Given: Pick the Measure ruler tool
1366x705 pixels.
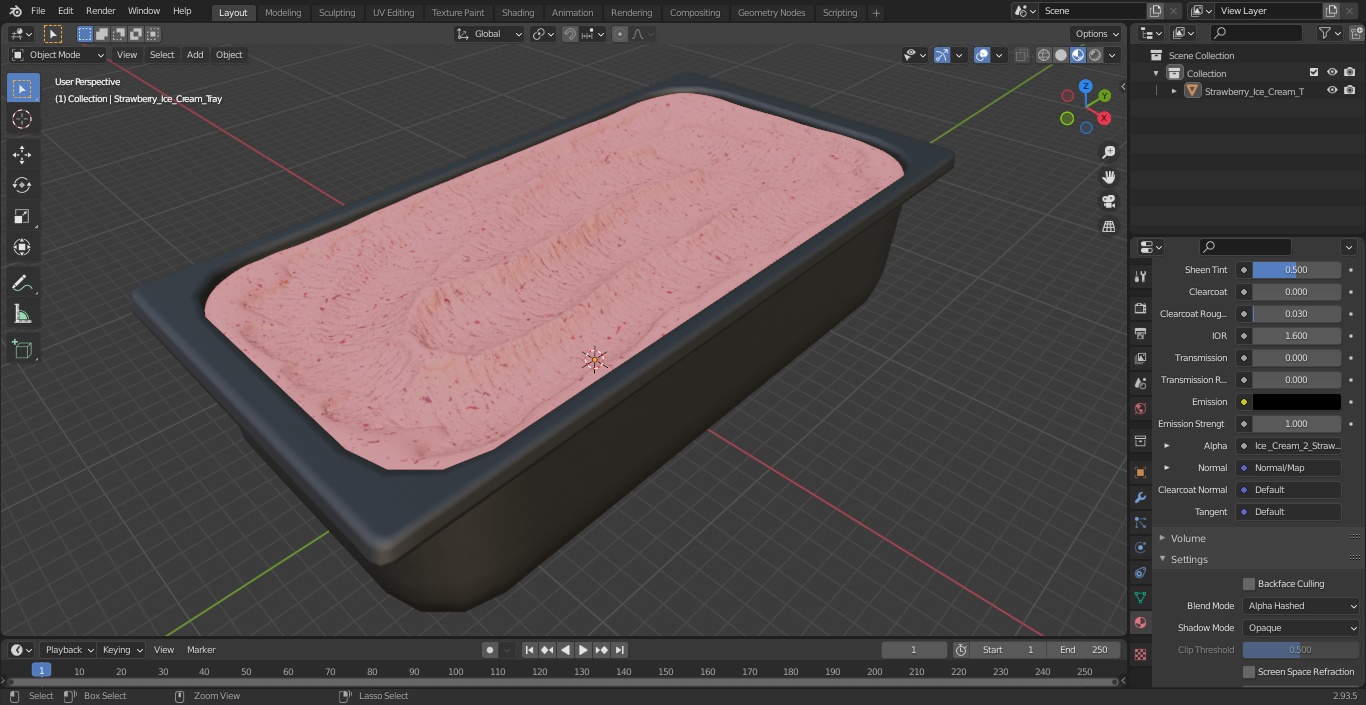Looking at the screenshot, I should coord(22,315).
